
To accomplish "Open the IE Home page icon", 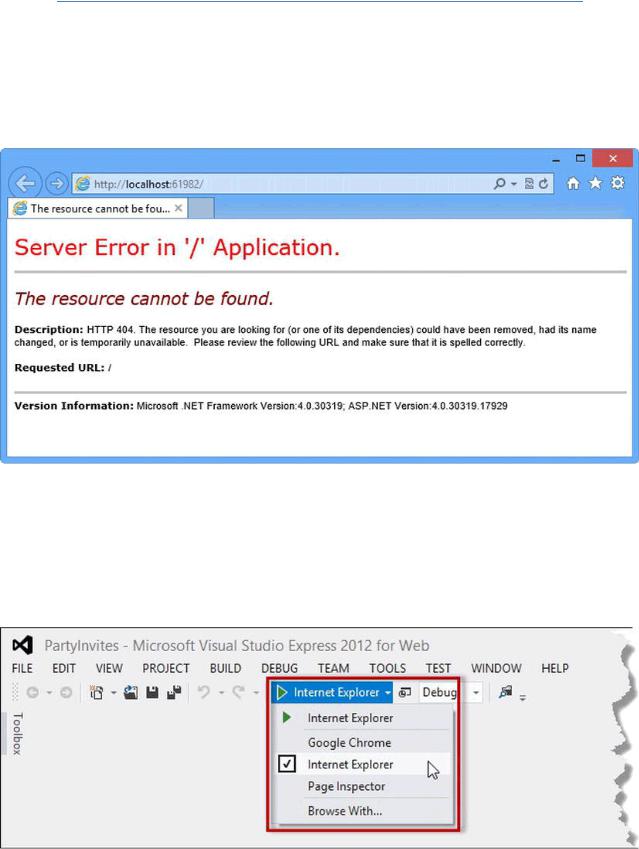I will click(x=572, y=184).
